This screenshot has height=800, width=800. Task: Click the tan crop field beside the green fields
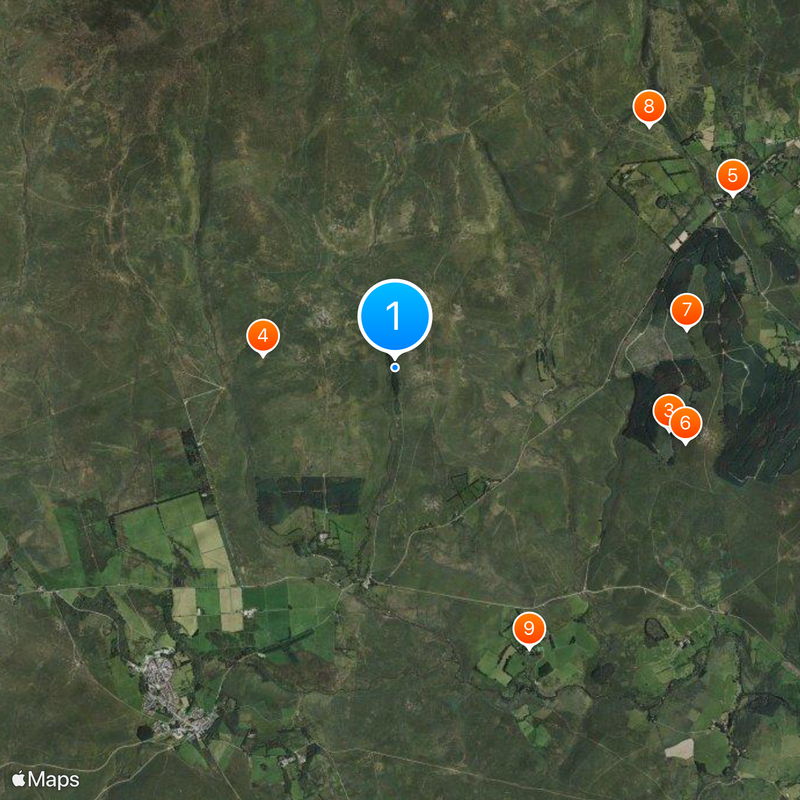(213, 547)
